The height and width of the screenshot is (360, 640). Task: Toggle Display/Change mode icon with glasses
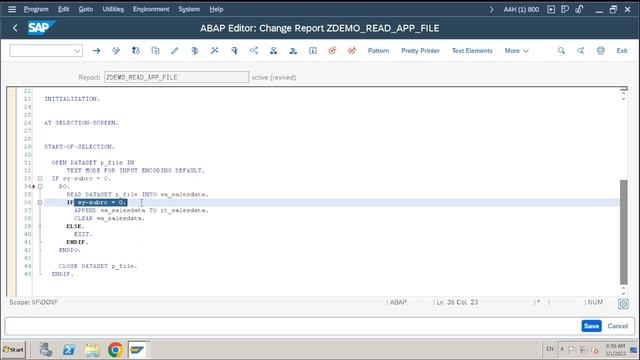pyautogui.click(x=116, y=51)
